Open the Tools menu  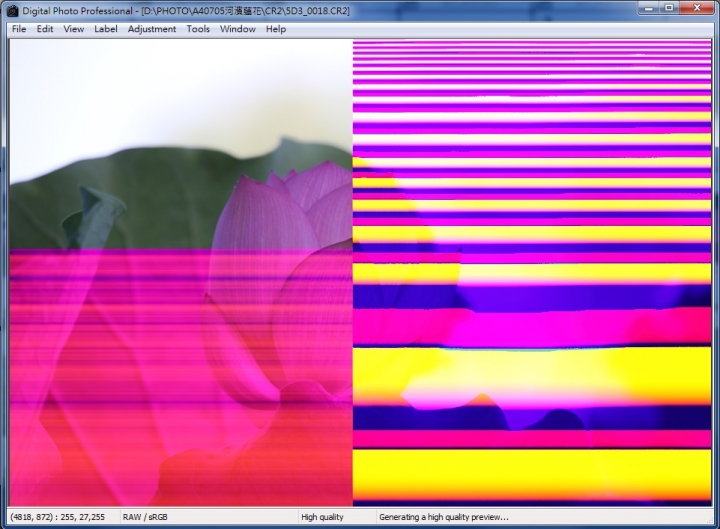(198, 29)
